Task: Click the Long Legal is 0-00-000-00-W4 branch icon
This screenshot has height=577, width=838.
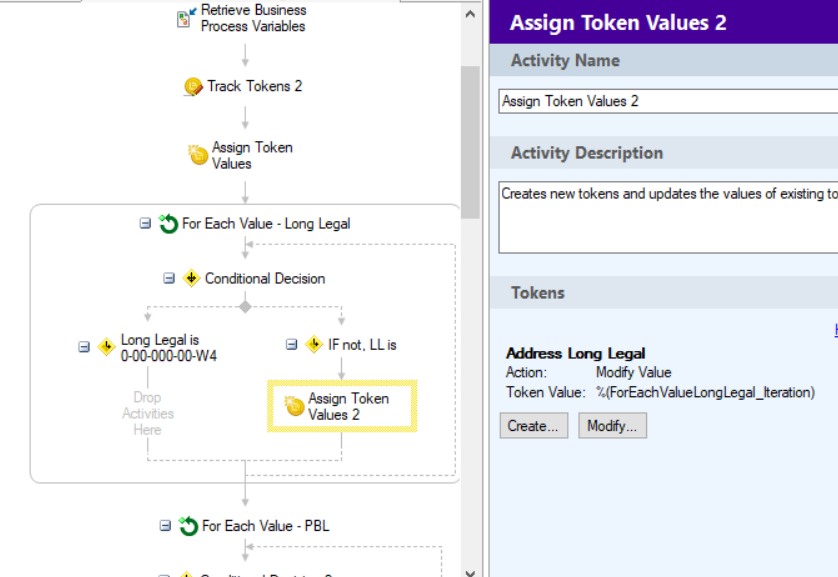Action: (106, 347)
